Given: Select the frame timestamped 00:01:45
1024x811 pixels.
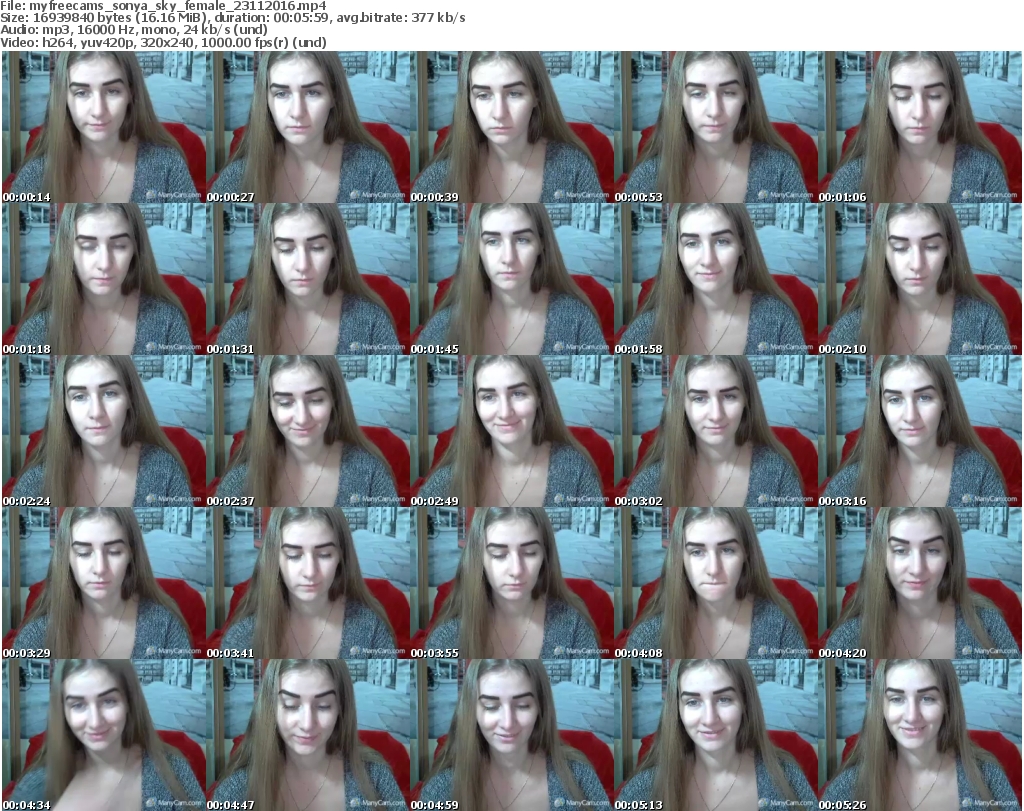Looking at the screenshot, I should pos(511,279).
